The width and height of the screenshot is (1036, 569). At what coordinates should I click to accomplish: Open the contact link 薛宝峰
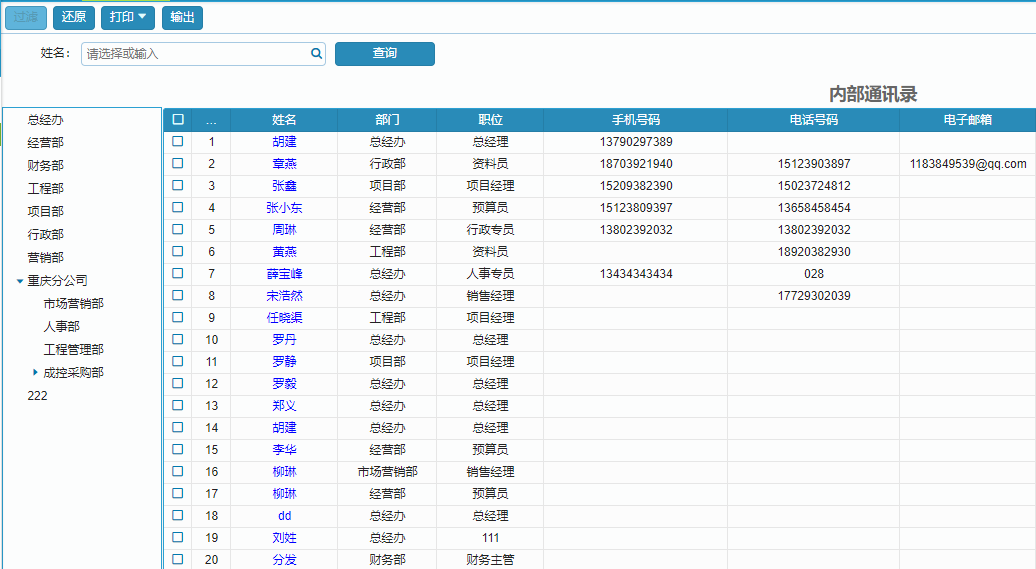point(284,274)
